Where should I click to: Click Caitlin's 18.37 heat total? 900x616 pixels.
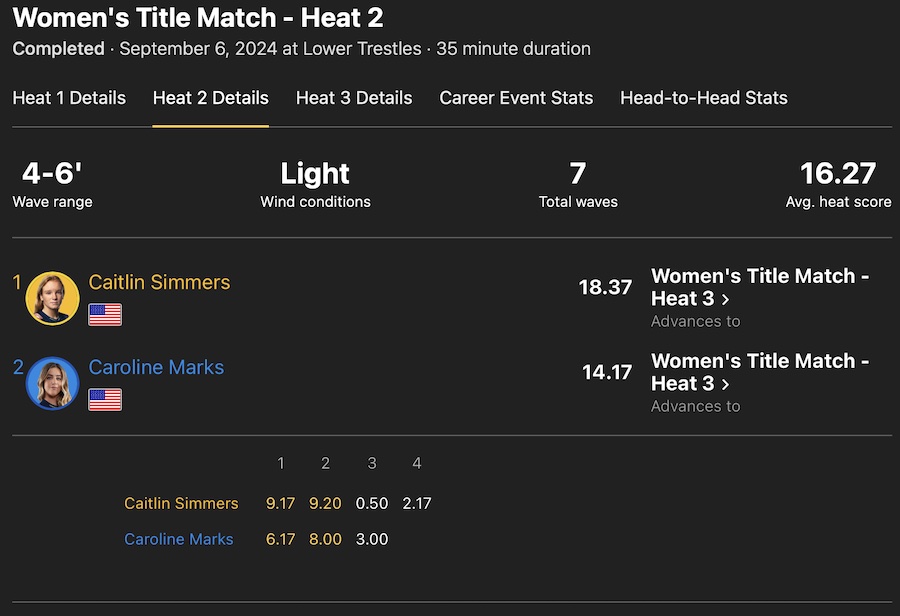pyautogui.click(x=605, y=287)
